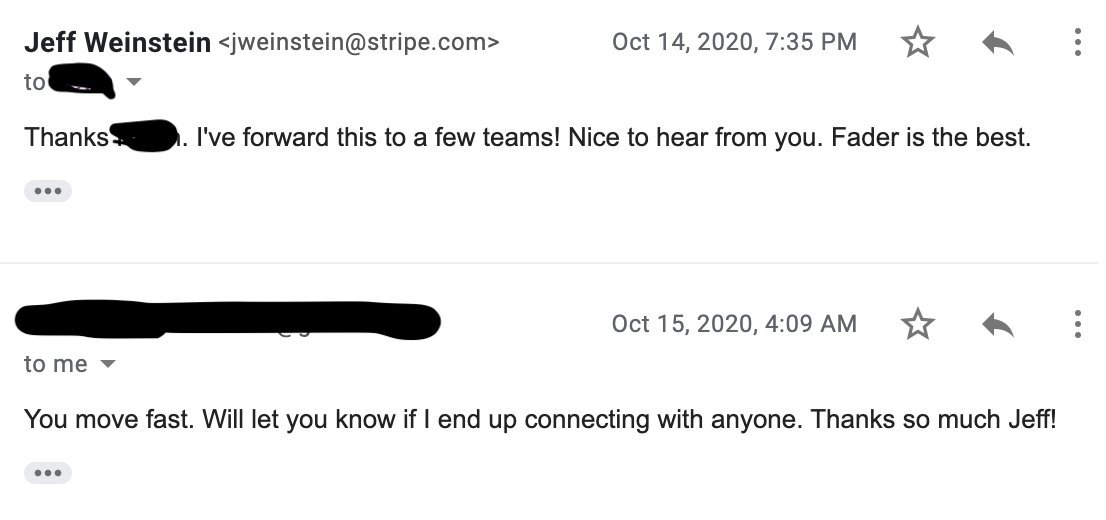The width and height of the screenshot is (1106, 520).
Task: Expand the 'to me' details arrow
Action: click(x=107, y=364)
